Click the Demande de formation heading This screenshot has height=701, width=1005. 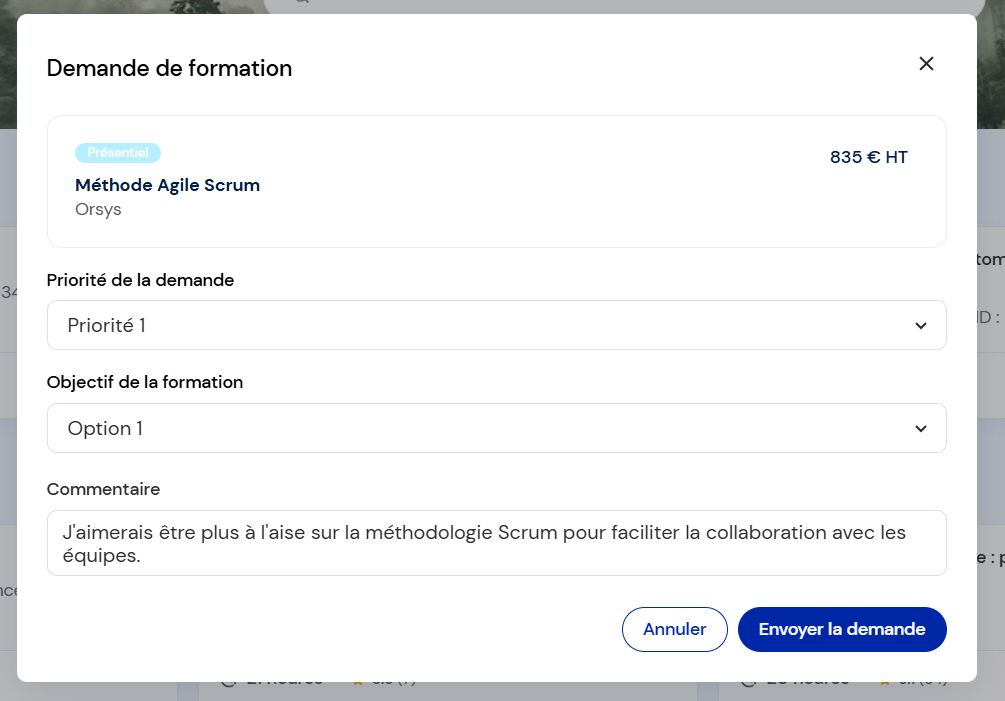pyautogui.click(x=169, y=68)
